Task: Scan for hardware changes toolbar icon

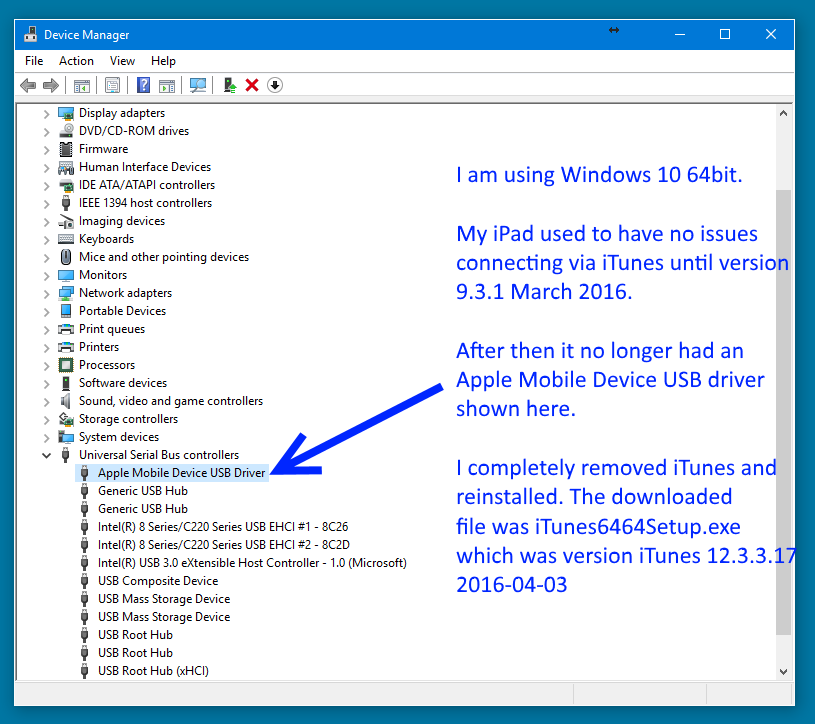Action: tap(198, 85)
